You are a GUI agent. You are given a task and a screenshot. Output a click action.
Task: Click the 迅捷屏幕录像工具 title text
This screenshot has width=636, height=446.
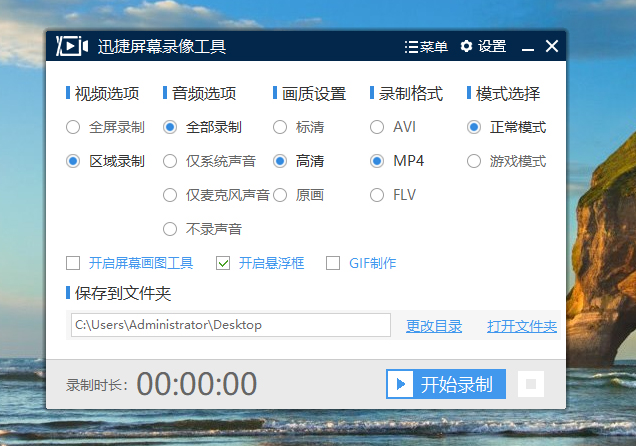pyautogui.click(x=162, y=47)
